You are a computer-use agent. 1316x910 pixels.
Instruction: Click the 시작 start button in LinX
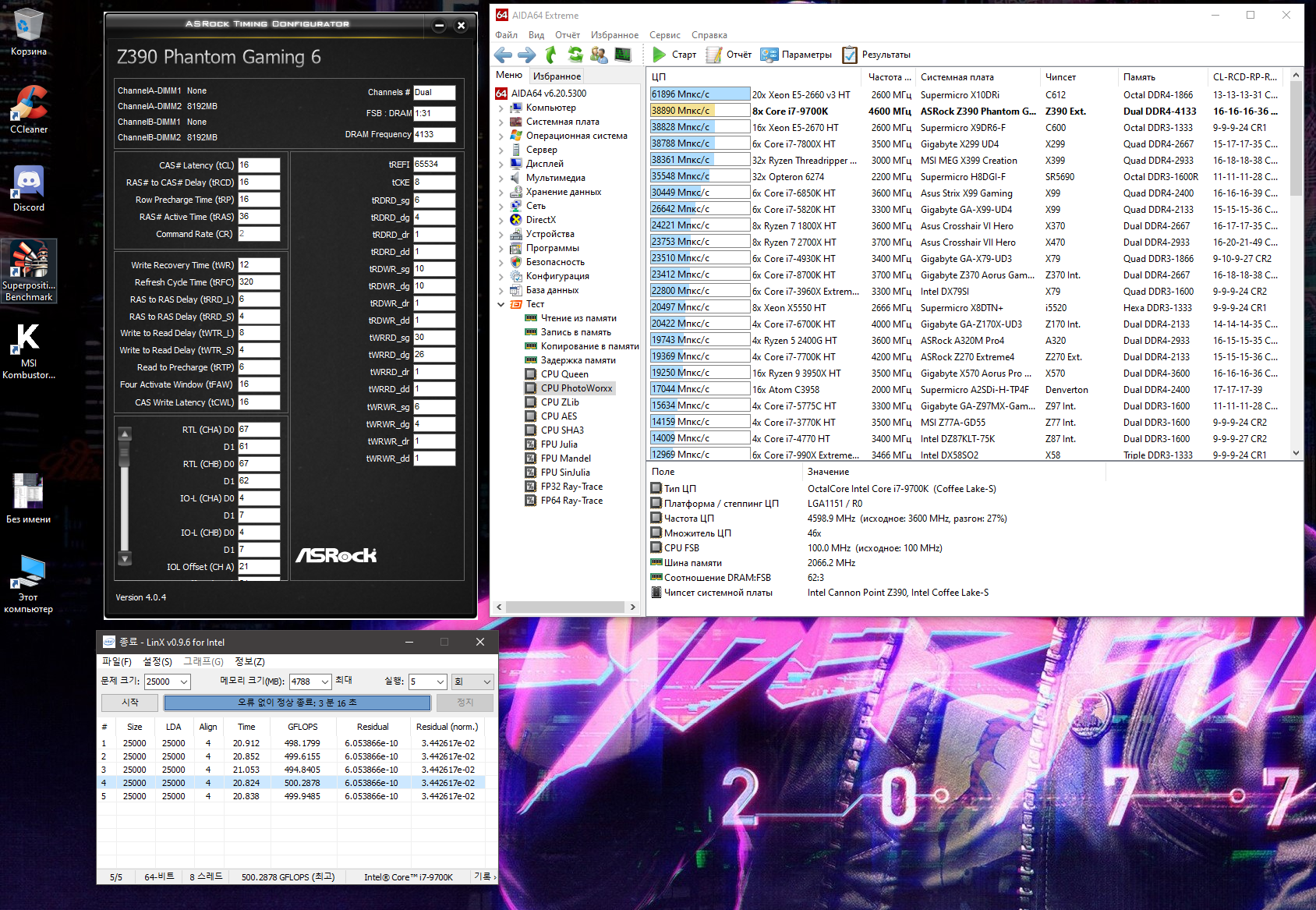point(130,703)
